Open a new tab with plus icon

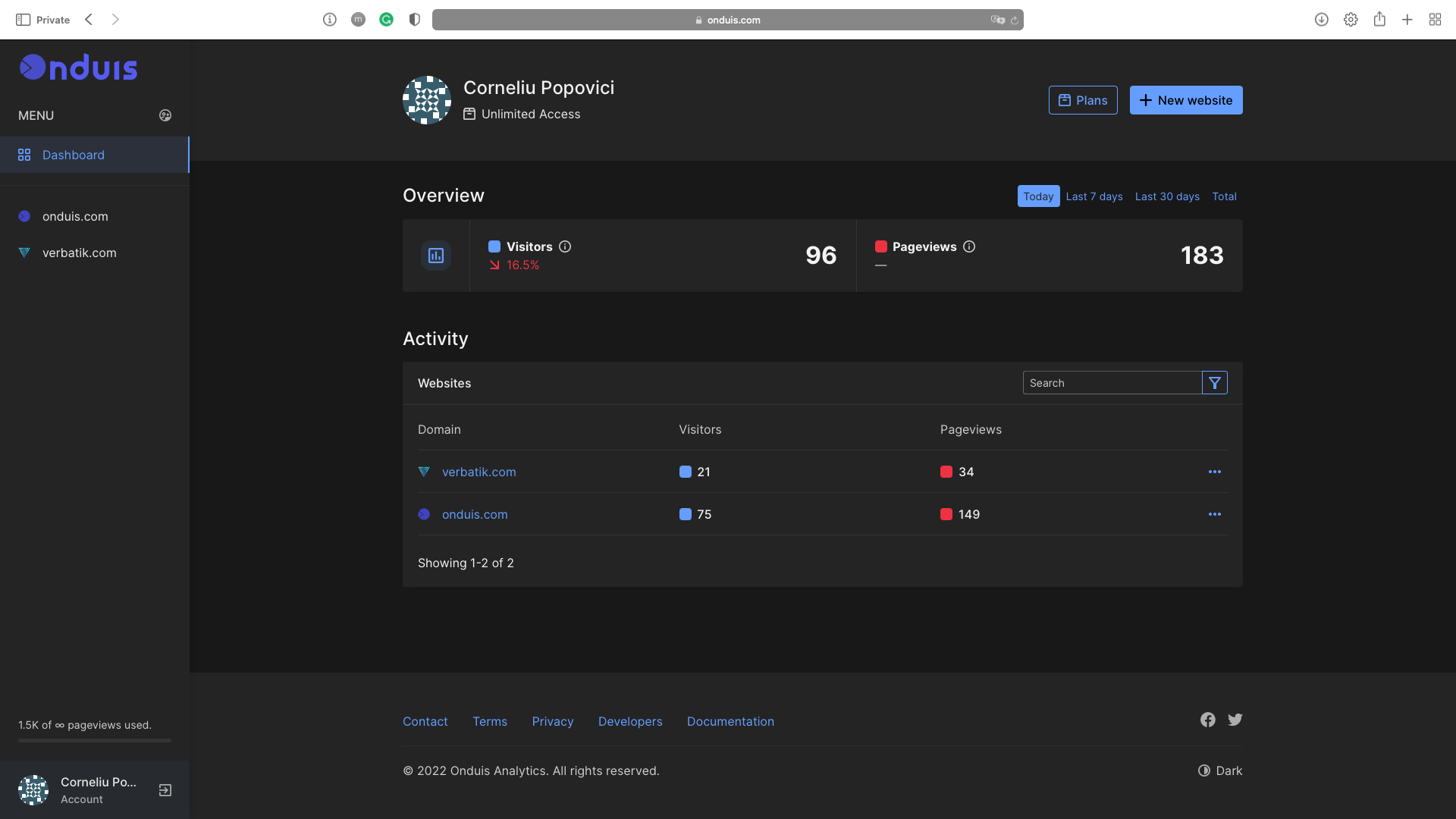pos(1407,20)
